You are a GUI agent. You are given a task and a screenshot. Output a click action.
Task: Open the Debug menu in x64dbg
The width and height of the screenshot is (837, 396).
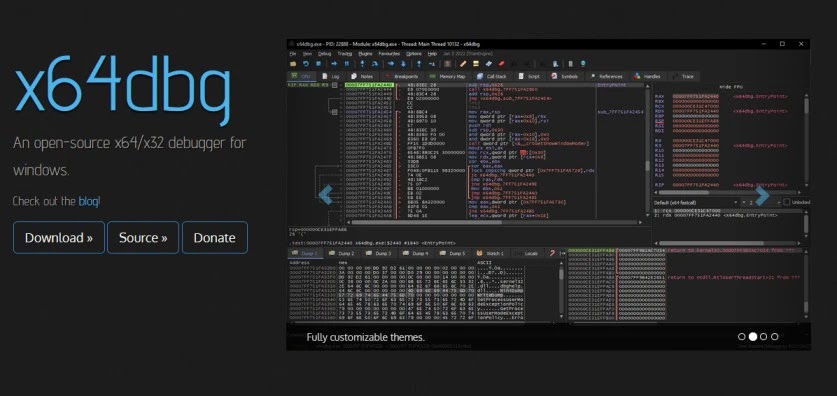pos(325,54)
